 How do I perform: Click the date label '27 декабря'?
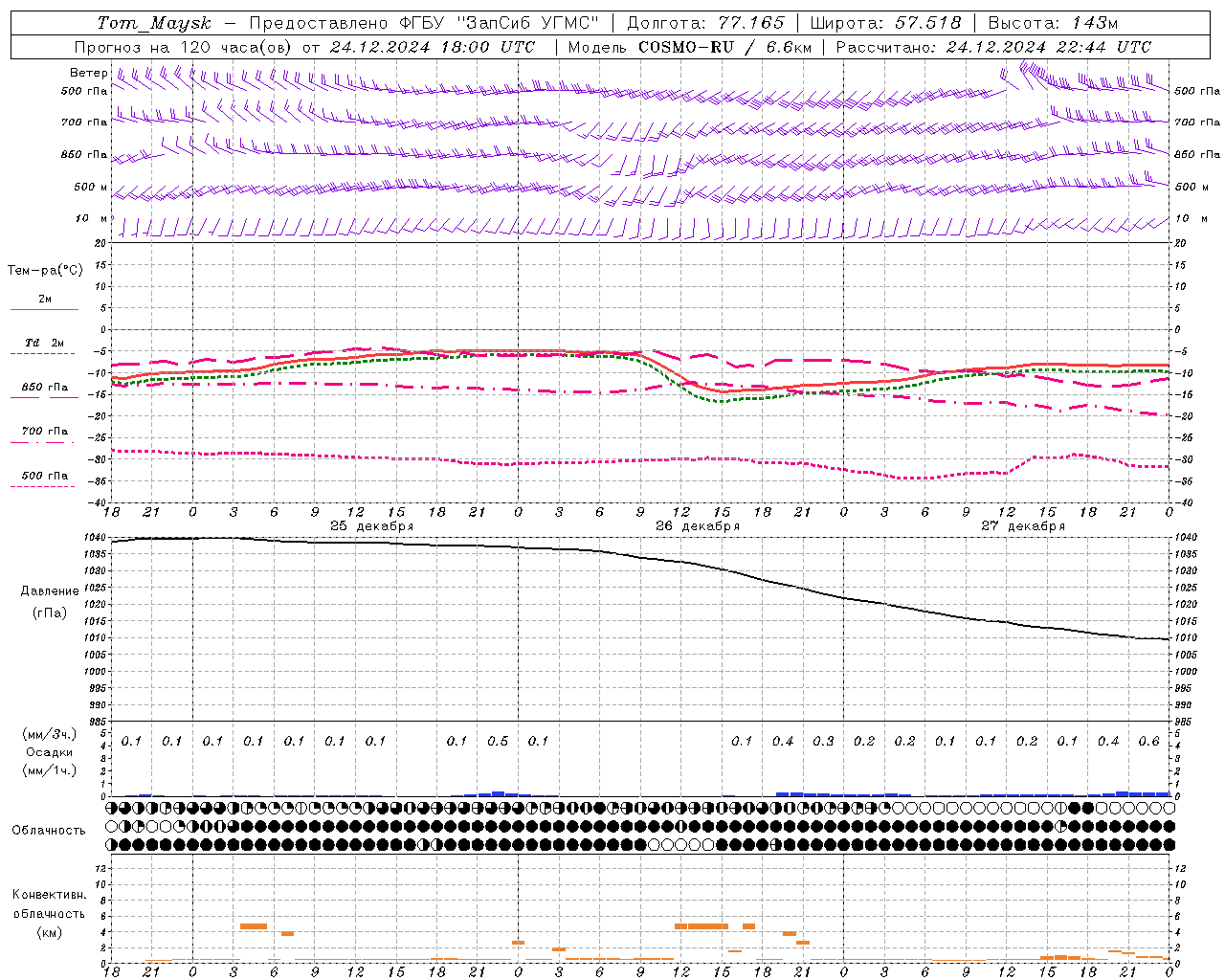[x=1023, y=526]
